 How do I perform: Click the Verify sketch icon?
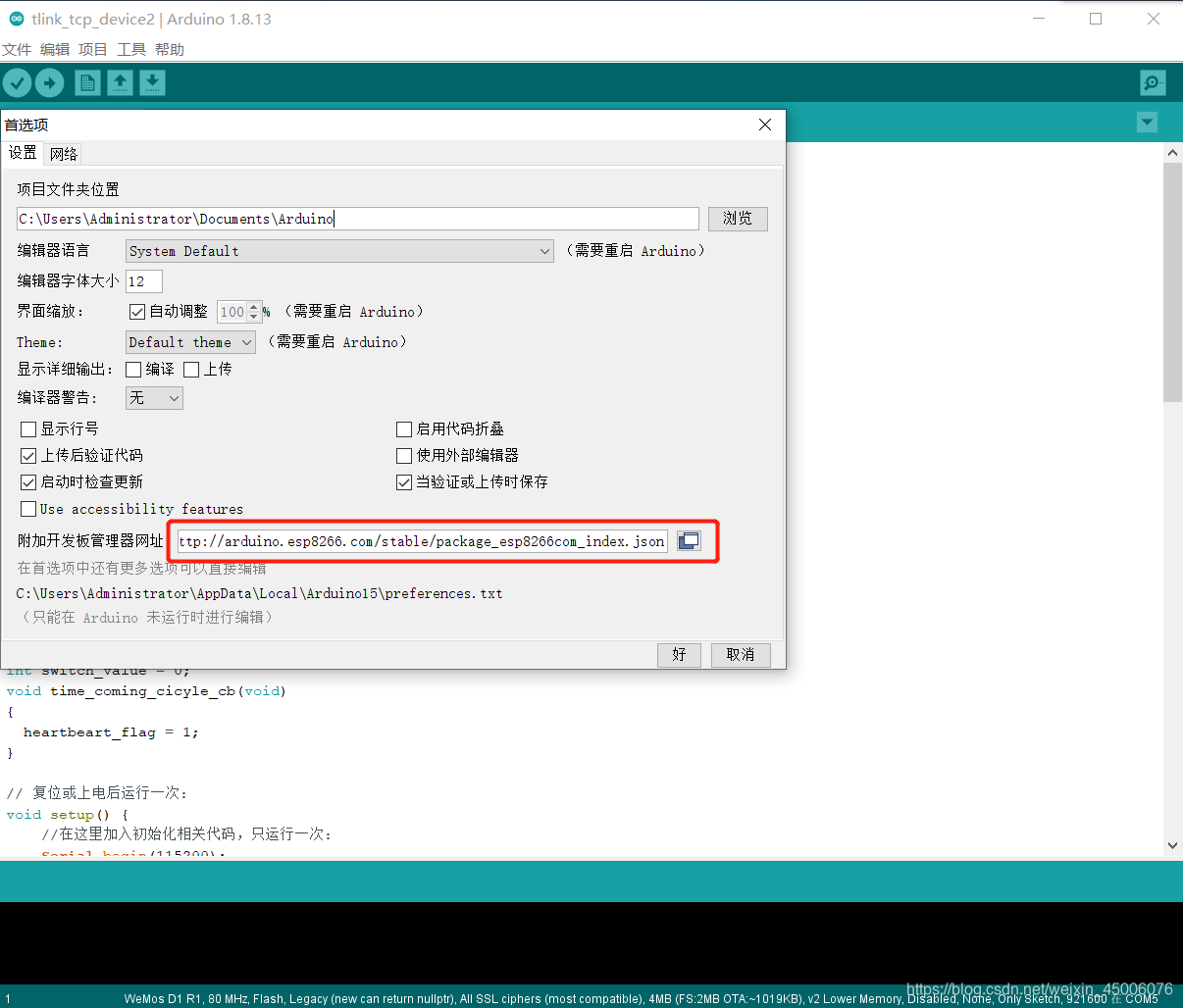[x=17, y=82]
